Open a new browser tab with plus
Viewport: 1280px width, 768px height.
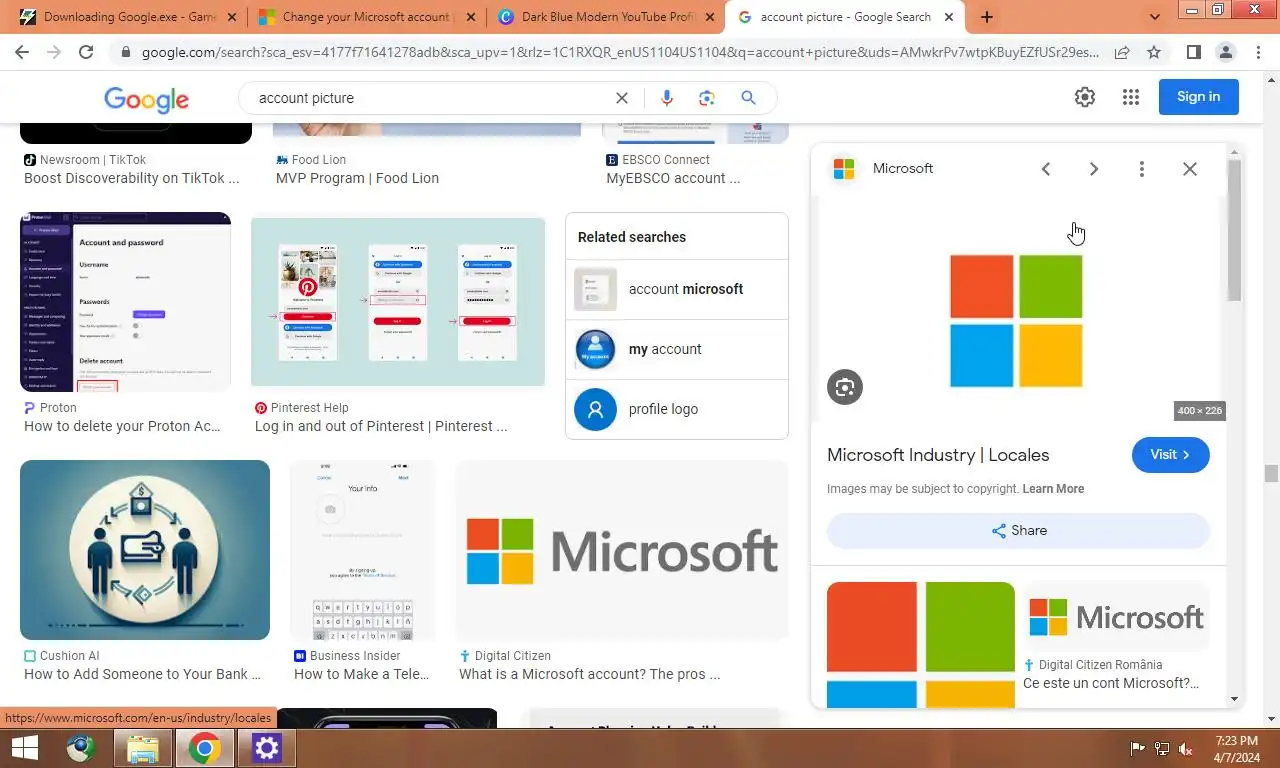click(x=987, y=17)
